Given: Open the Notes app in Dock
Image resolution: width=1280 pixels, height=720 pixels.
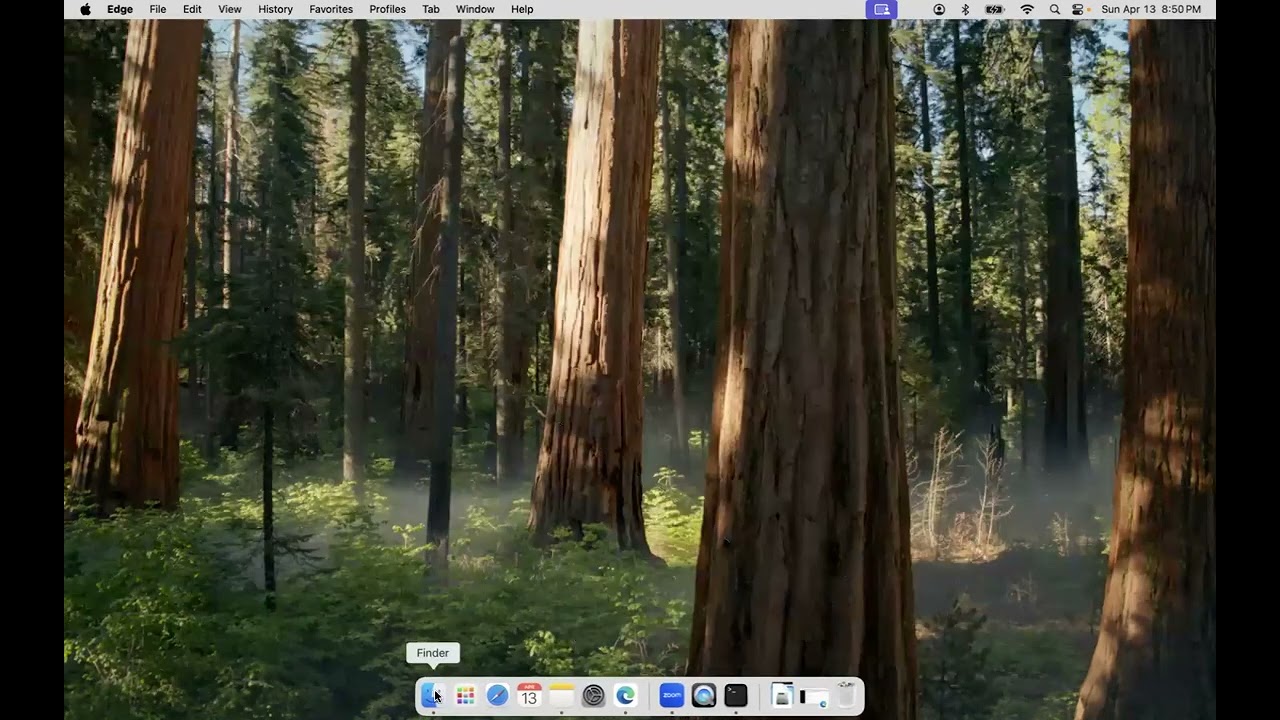Looking at the screenshot, I should click(561, 695).
